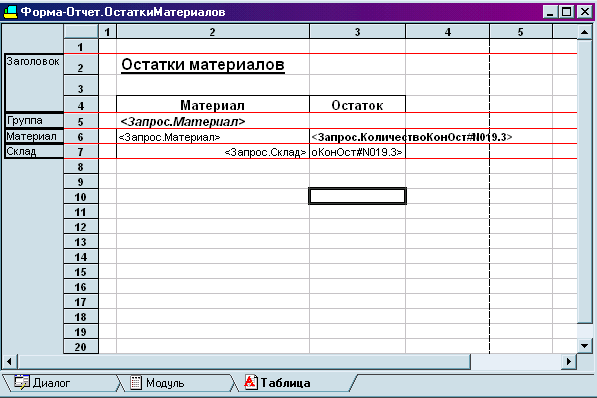Select the Таблица tab

294,383
